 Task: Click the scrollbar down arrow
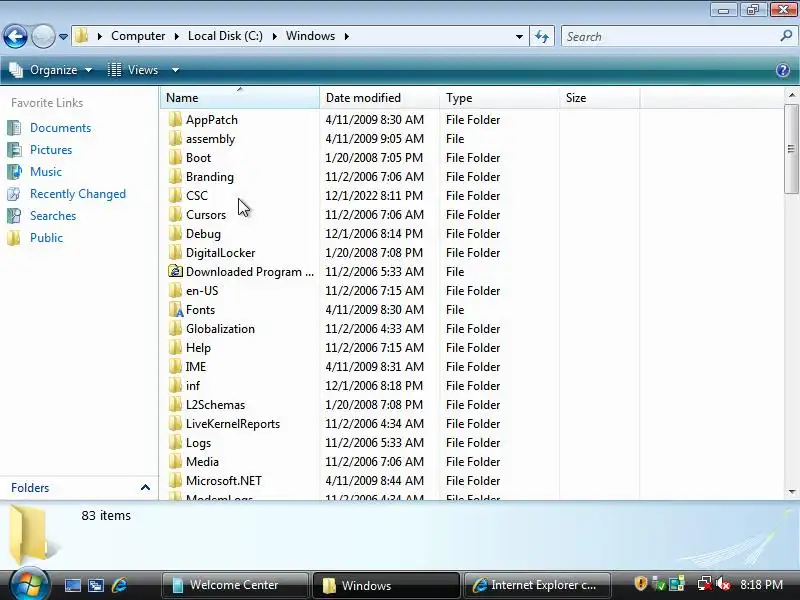[791, 492]
